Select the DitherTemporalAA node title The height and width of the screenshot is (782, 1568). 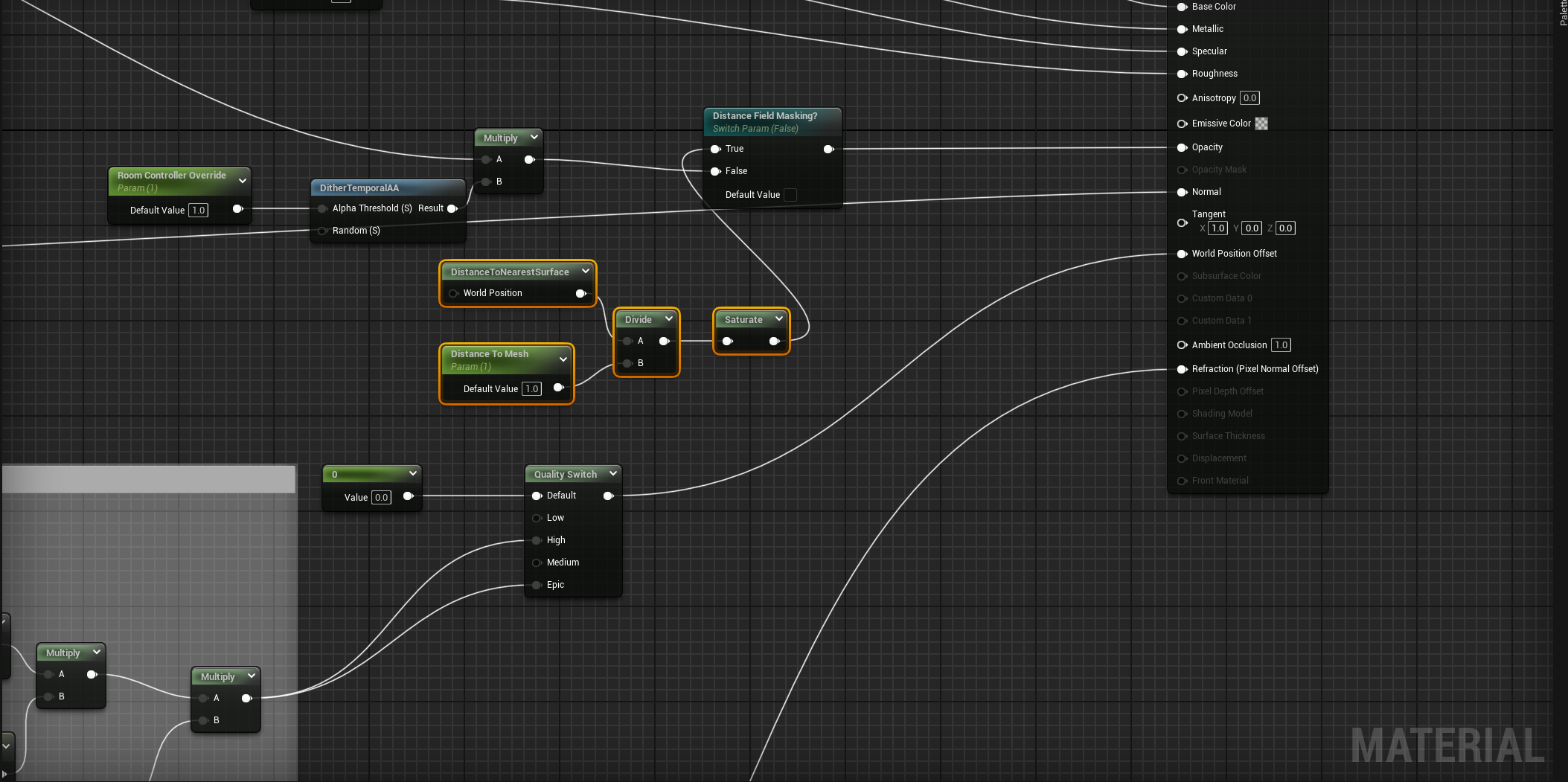[x=359, y=188]
